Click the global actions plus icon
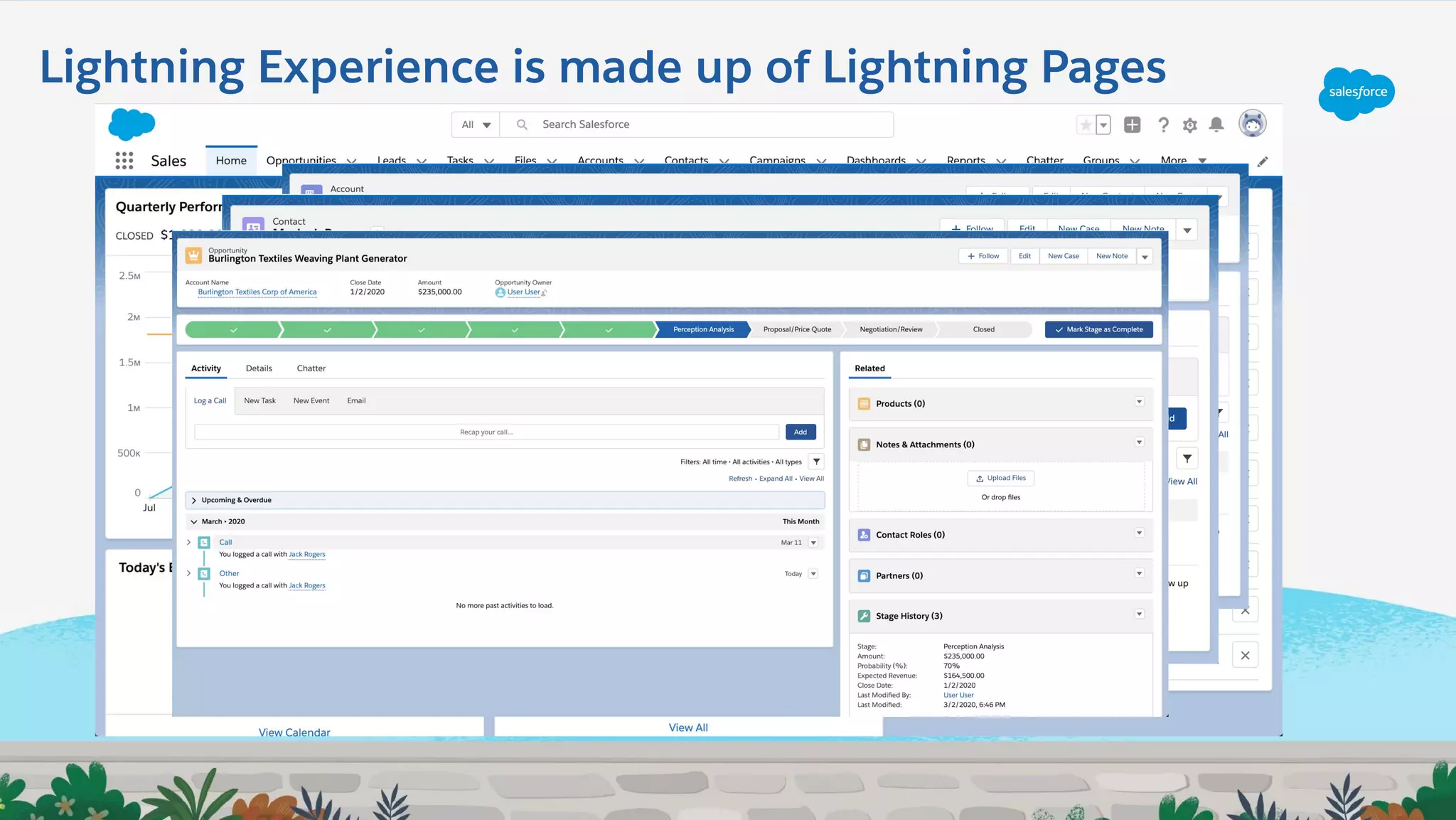 [1132, 125]
